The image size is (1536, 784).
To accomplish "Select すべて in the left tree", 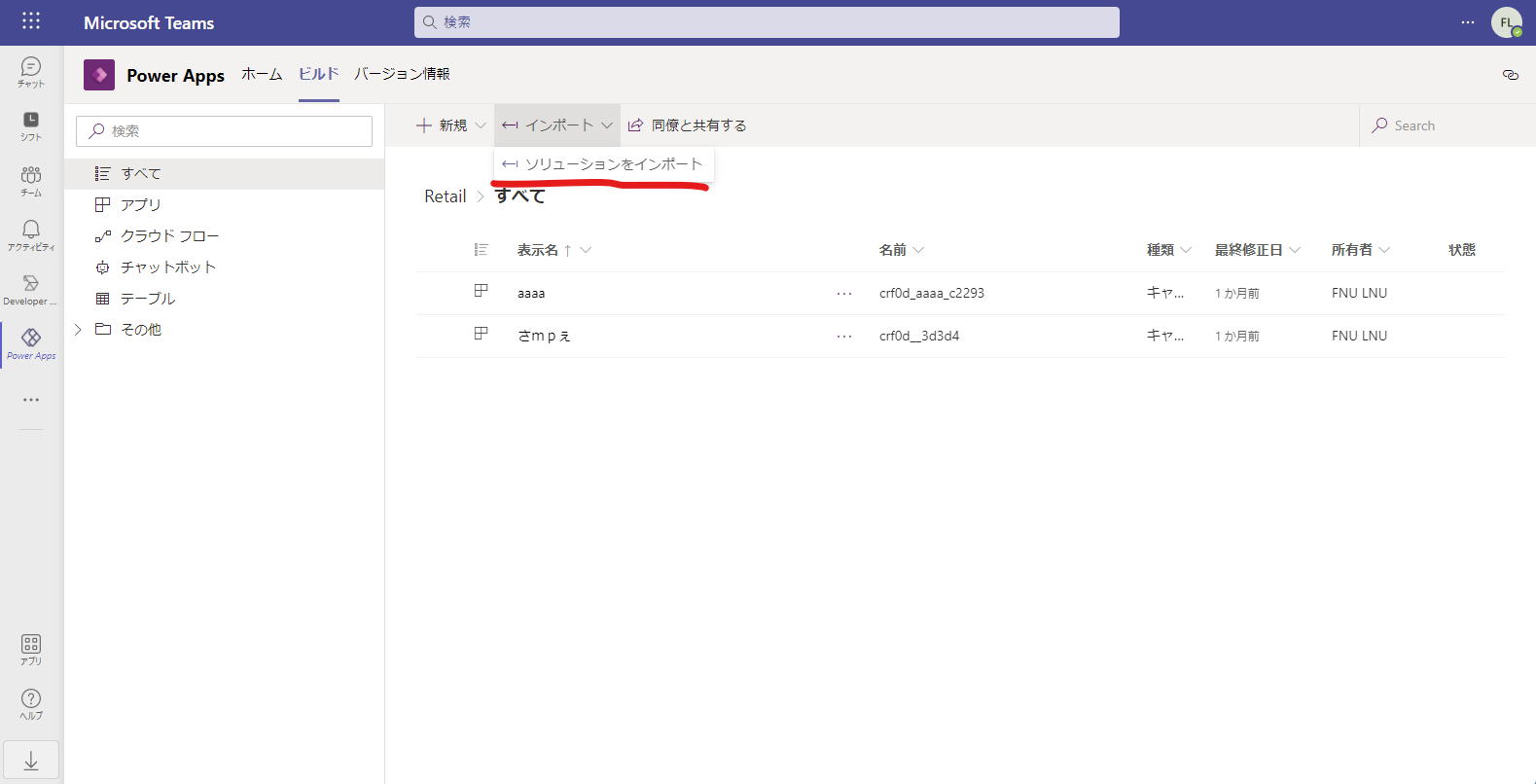I will pyautogui.click(x=225, y=174).
